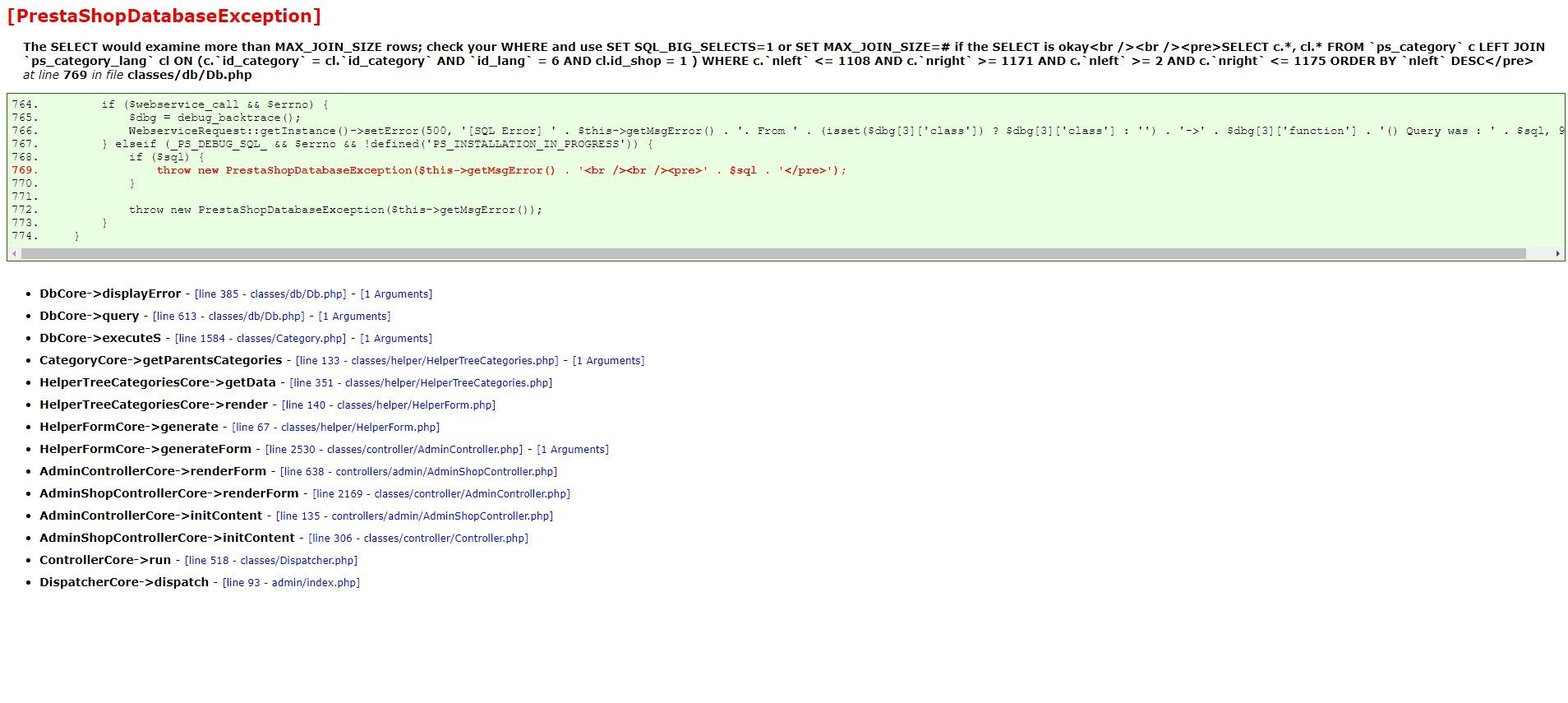Open link 'line 2530 - classes/controller/AdminController.php'
This screenshot has height=703, width=1568.
394,450
